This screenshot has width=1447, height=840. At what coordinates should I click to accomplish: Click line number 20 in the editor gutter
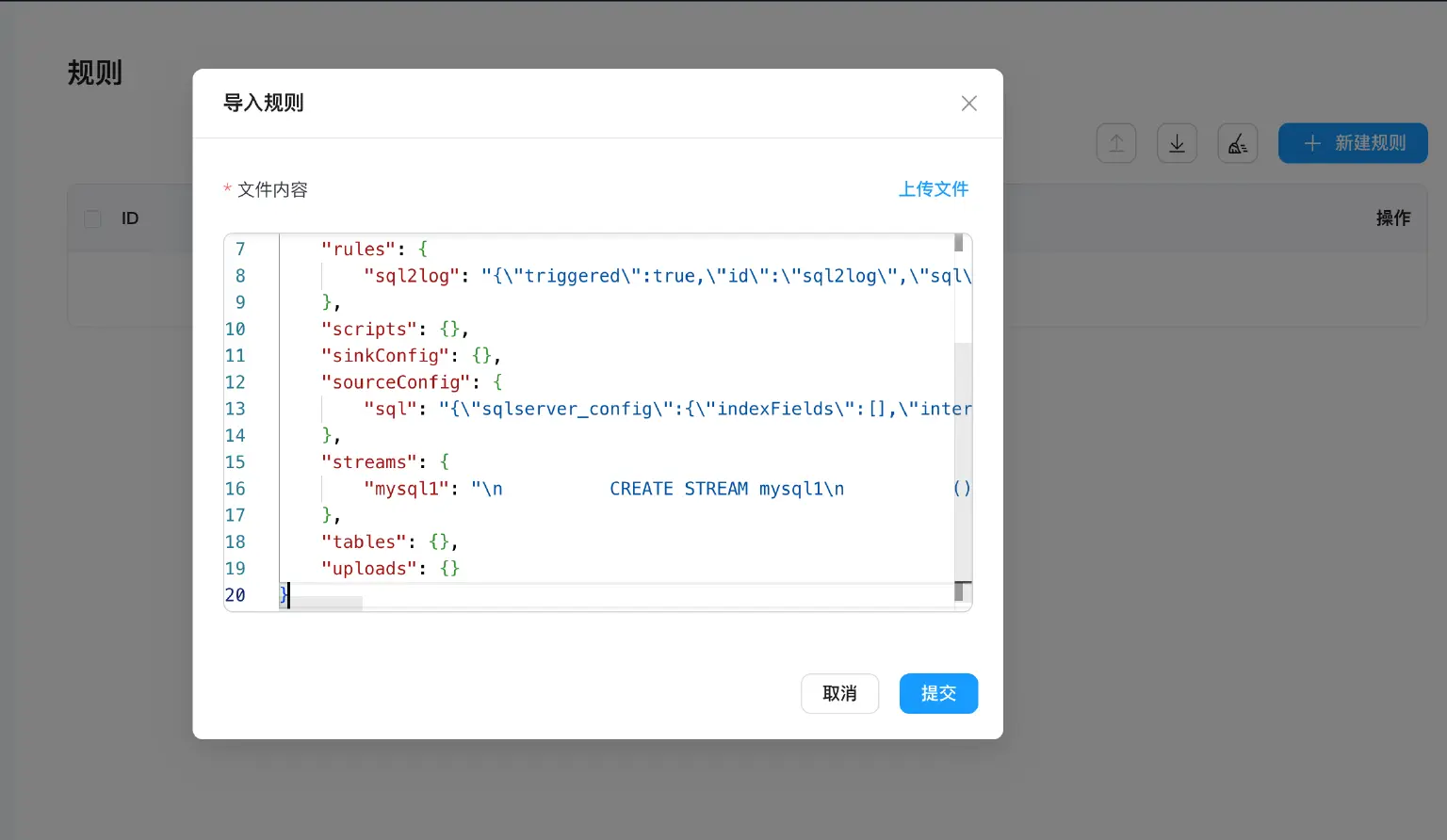tap(236, 595)
